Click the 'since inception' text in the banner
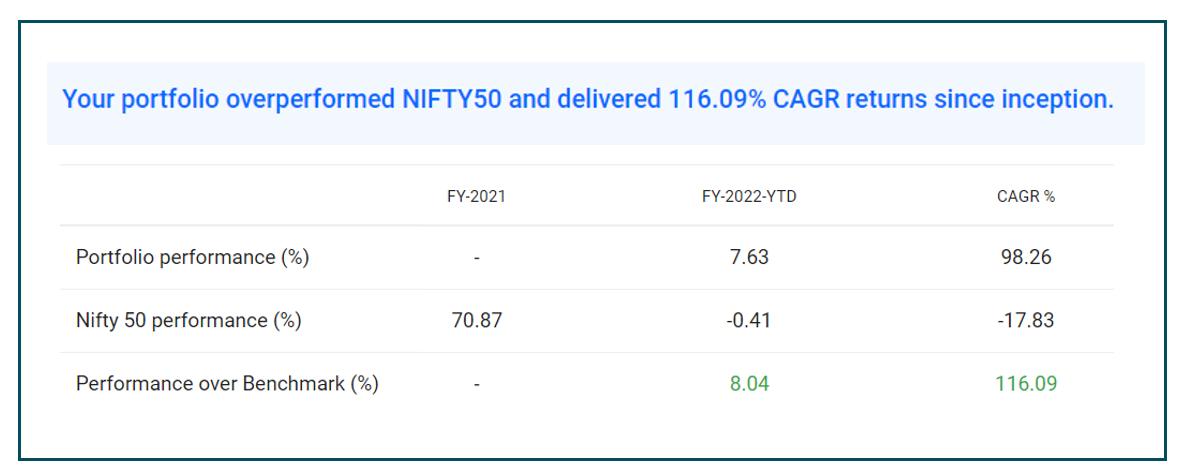Image resolution: width=1179 pixels, height=473 pixels. [x=1018, y=100]
